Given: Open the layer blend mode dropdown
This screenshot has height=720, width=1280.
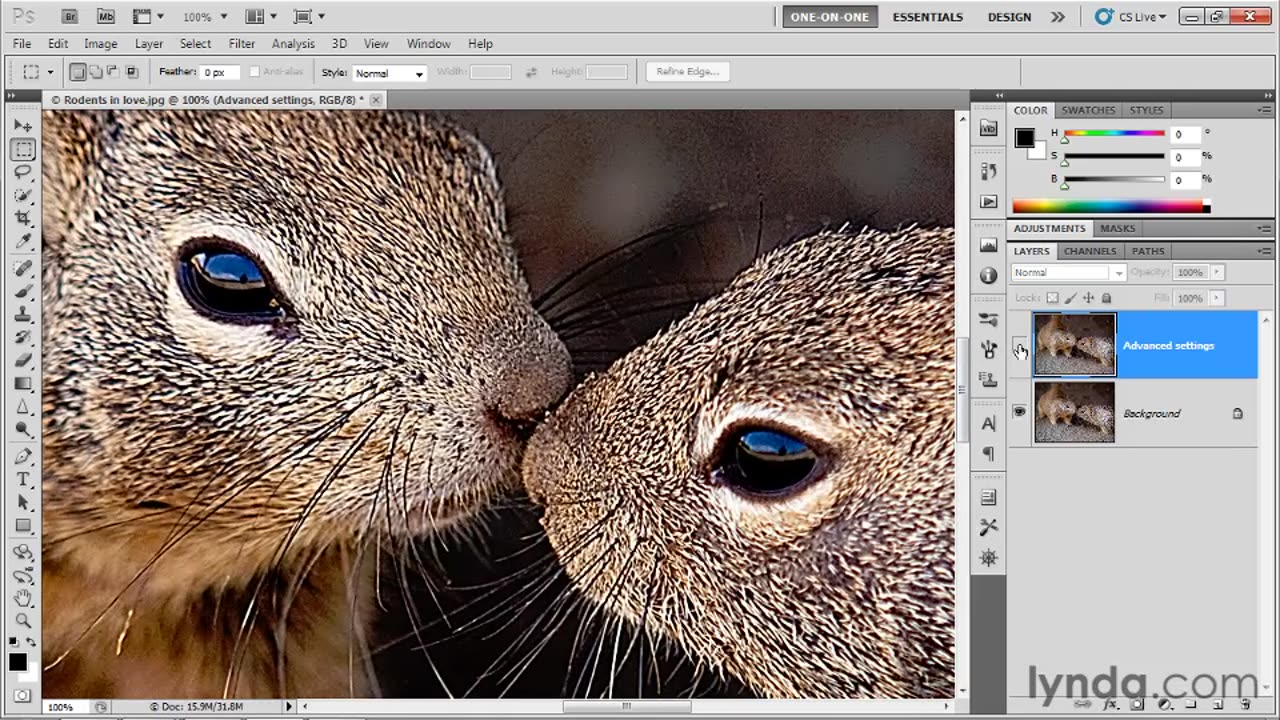Looking at the screenshot, I should click(x=1068, y=272).
